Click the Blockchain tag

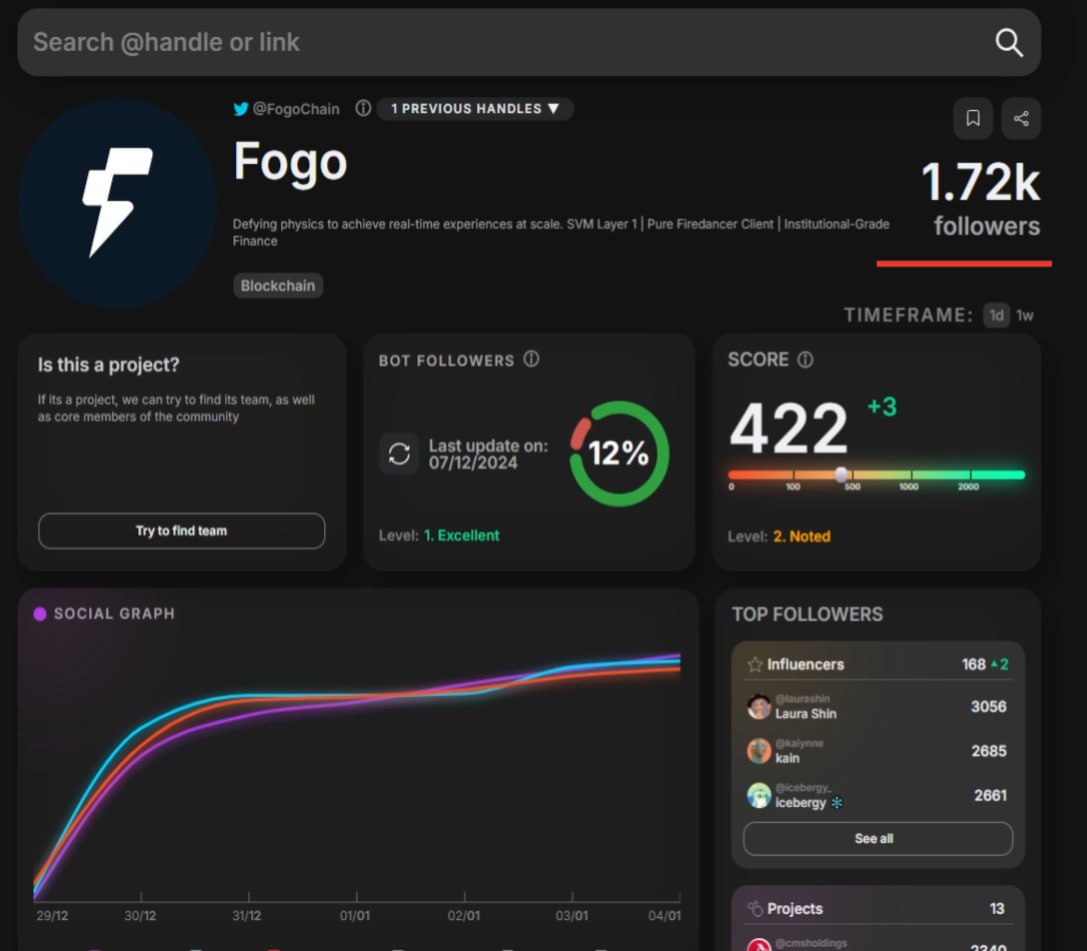[x=277, y=286]
